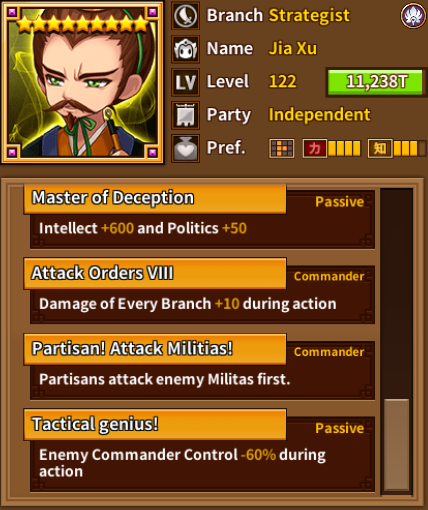Click the Pref. heart pouch icon

pos(186,148)
